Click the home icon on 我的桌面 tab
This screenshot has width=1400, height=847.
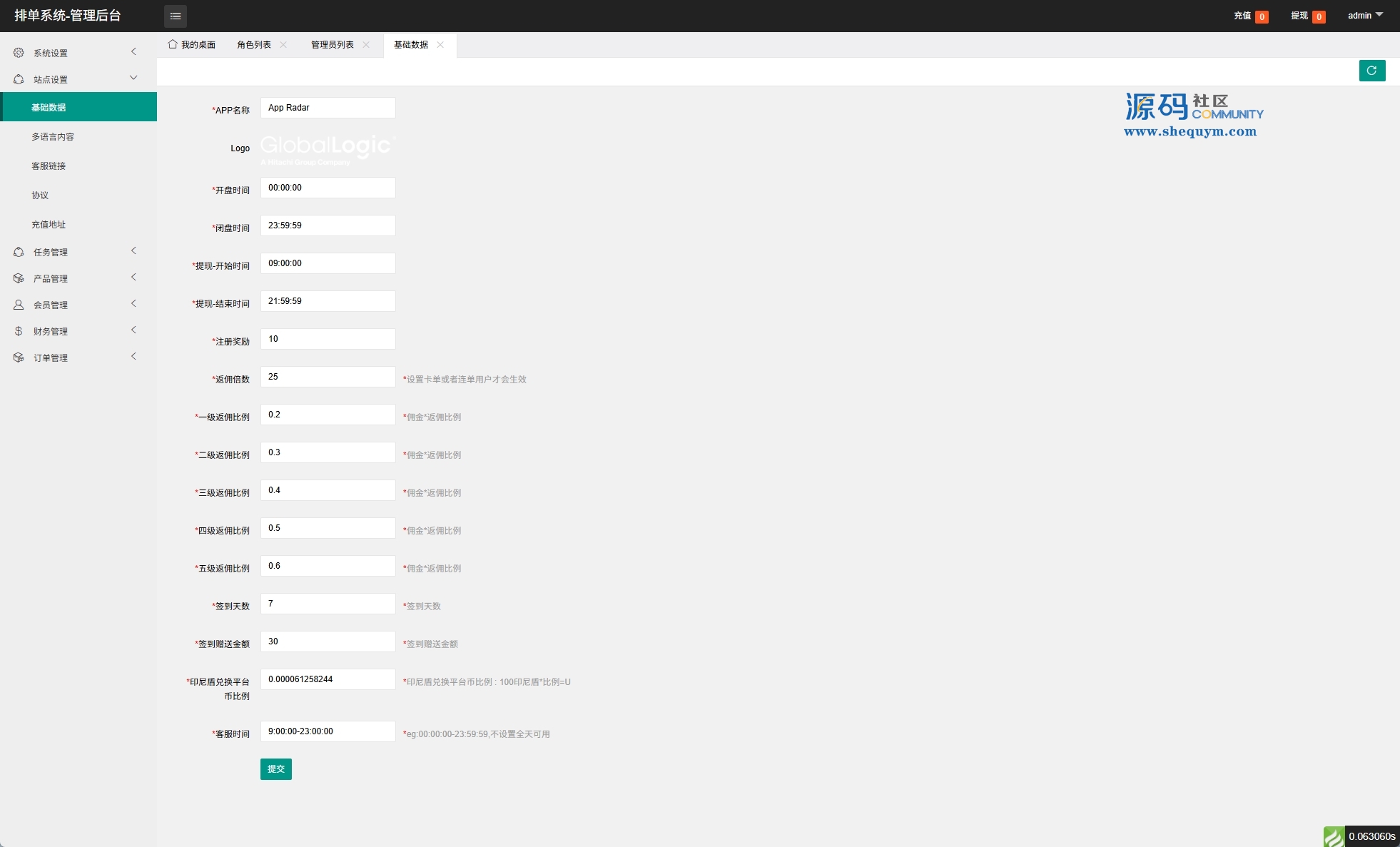pos(173,44)
